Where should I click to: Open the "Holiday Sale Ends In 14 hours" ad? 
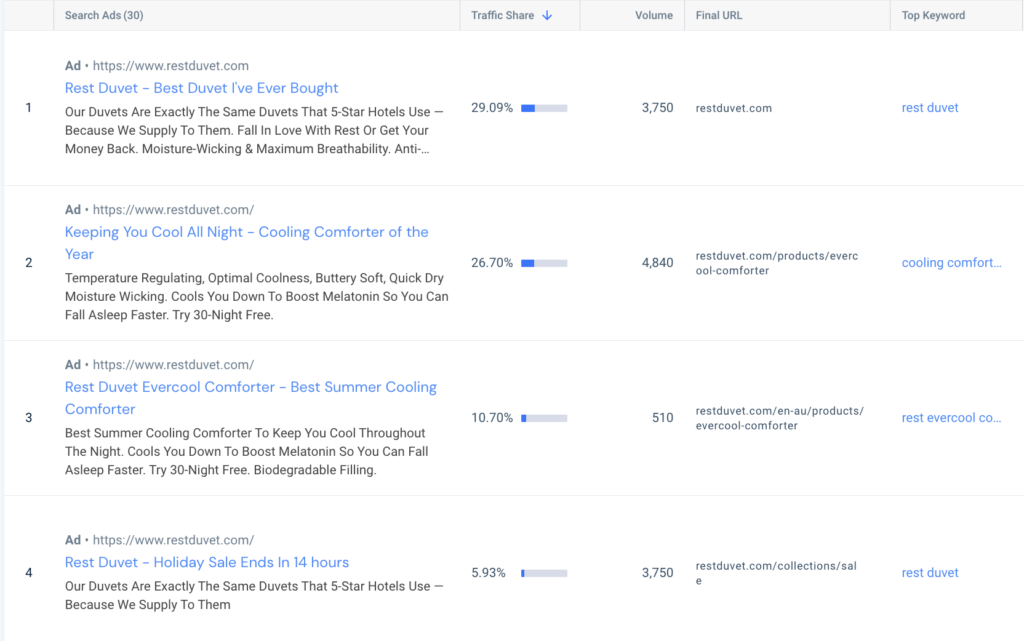coord(207,562)
